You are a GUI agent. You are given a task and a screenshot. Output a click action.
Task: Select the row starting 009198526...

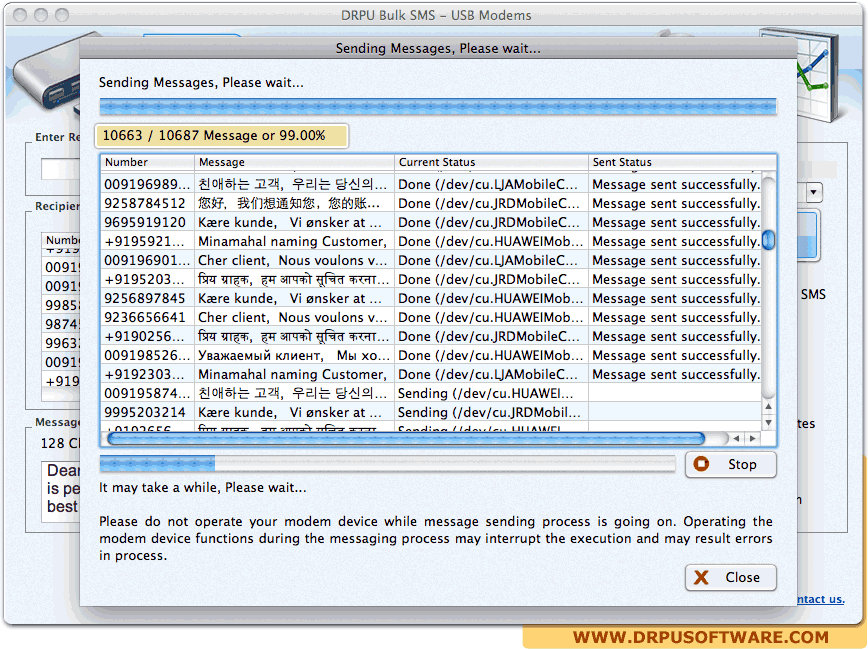pyautogui.click(x=431, y=355)
